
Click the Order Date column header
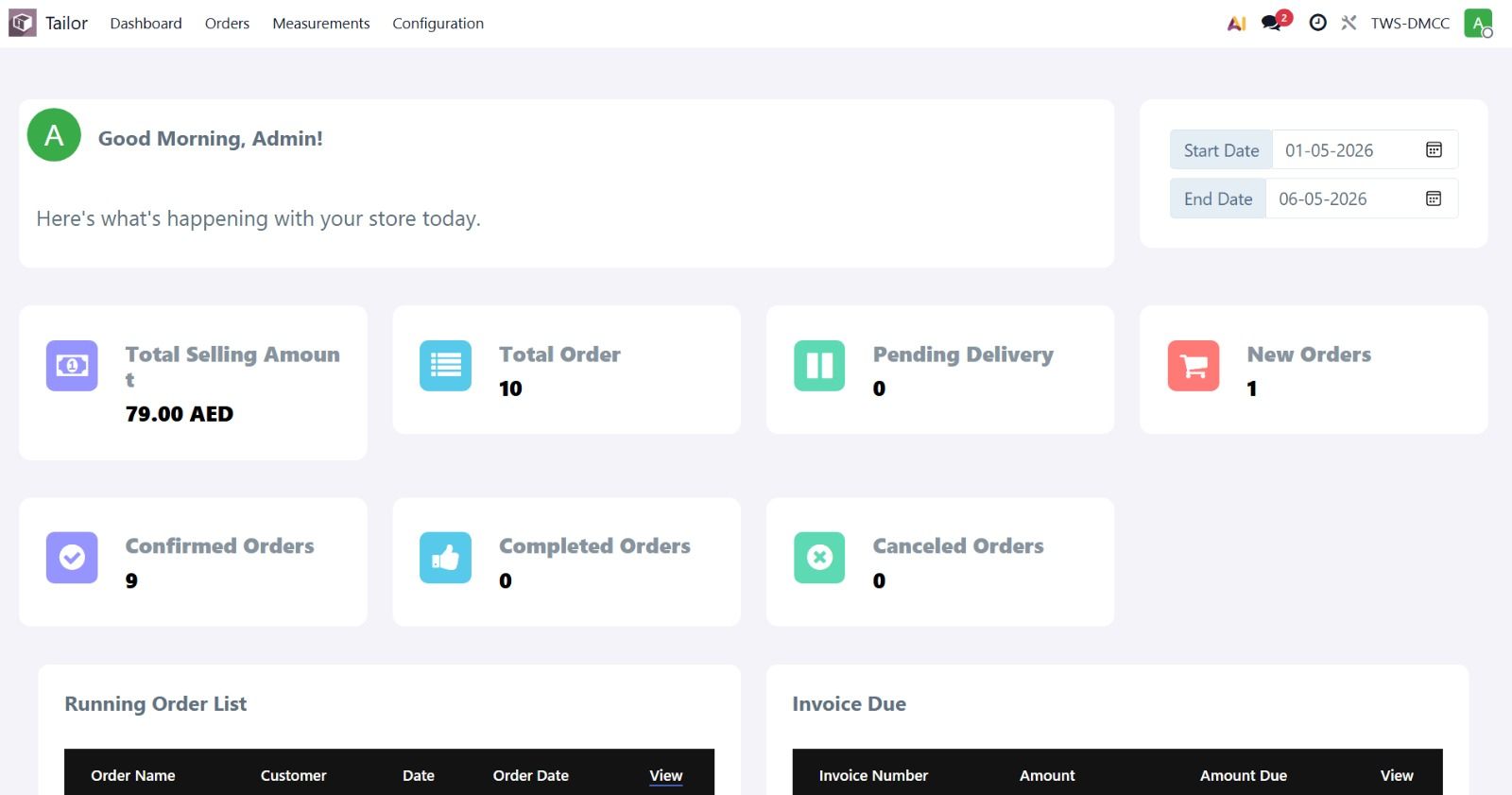pyautogui.click(x=531, y=775)
